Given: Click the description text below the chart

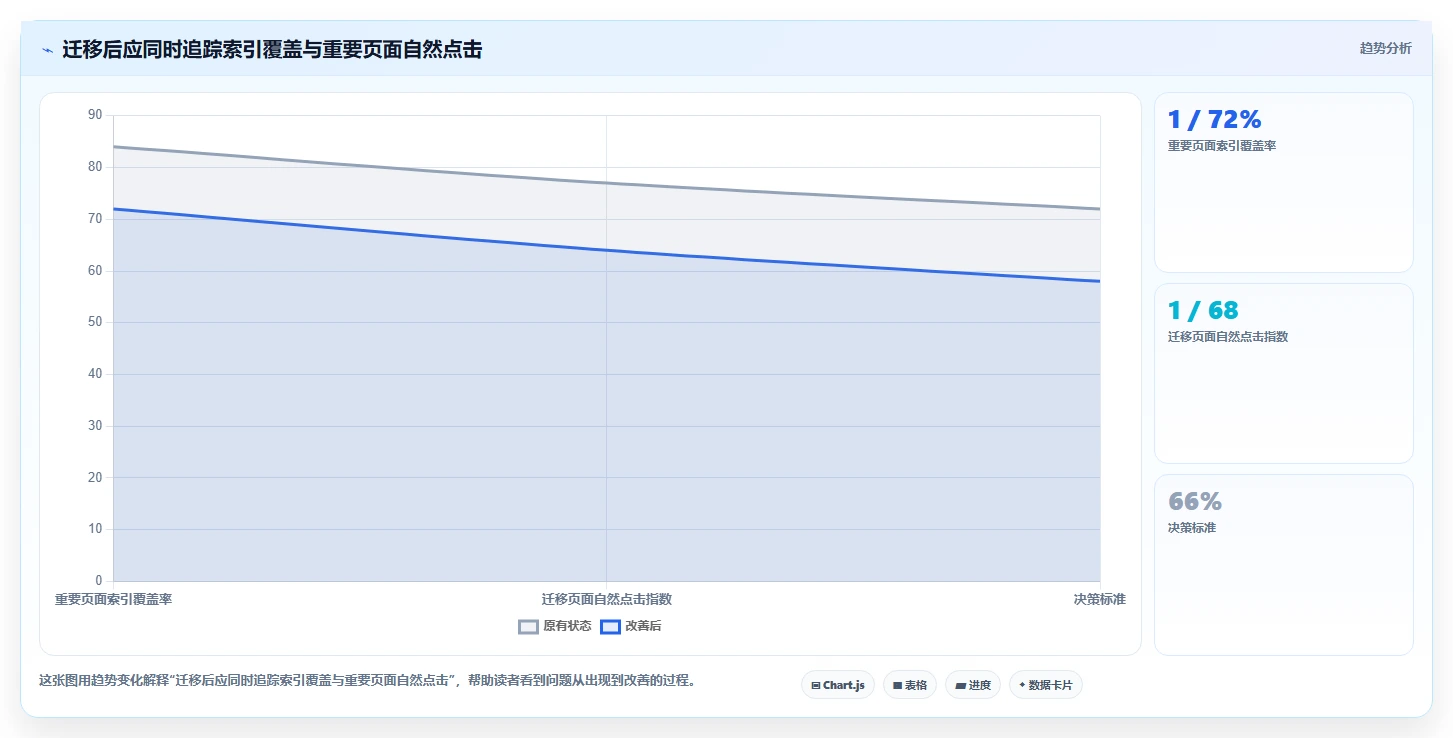Looking at the screenshot, I should tap(367, 680).
